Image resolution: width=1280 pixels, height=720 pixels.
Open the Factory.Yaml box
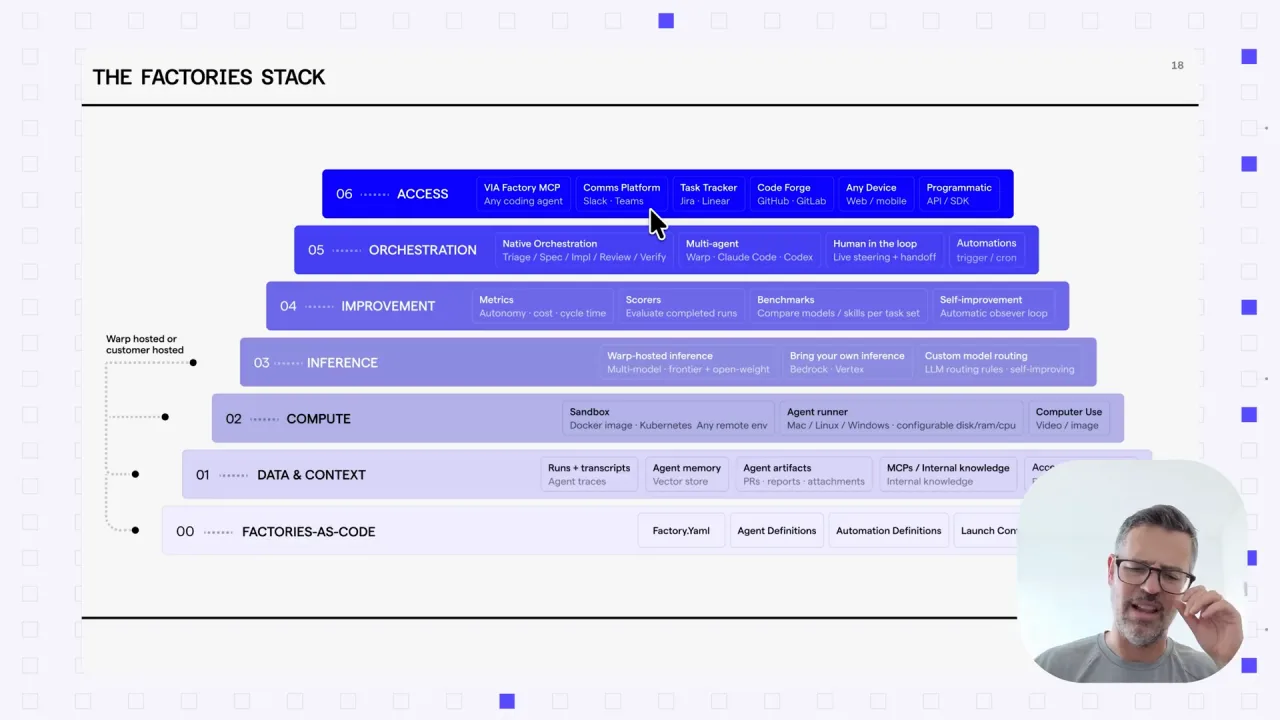click(681, 531)
